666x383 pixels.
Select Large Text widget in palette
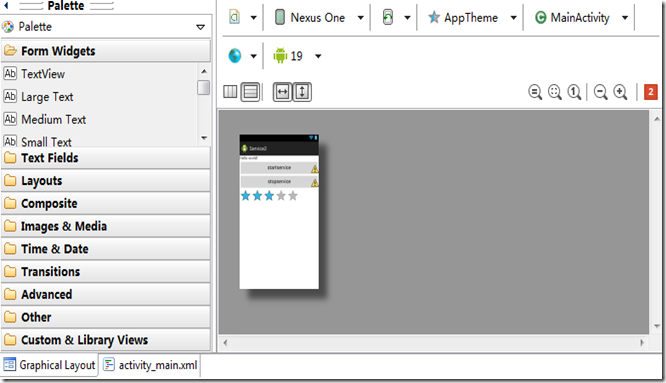(39, 97)
